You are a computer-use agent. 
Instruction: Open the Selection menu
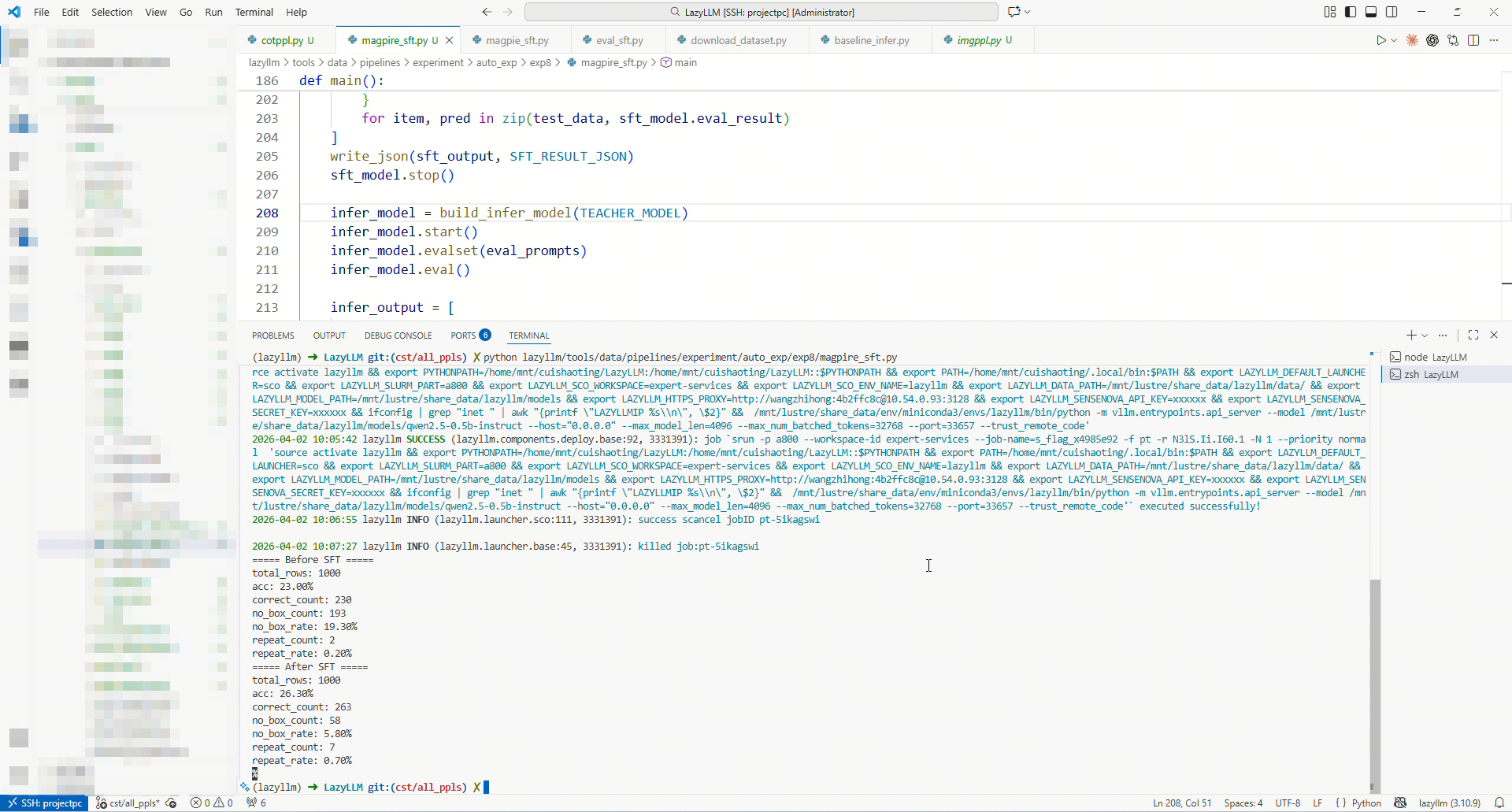[112, 12]
